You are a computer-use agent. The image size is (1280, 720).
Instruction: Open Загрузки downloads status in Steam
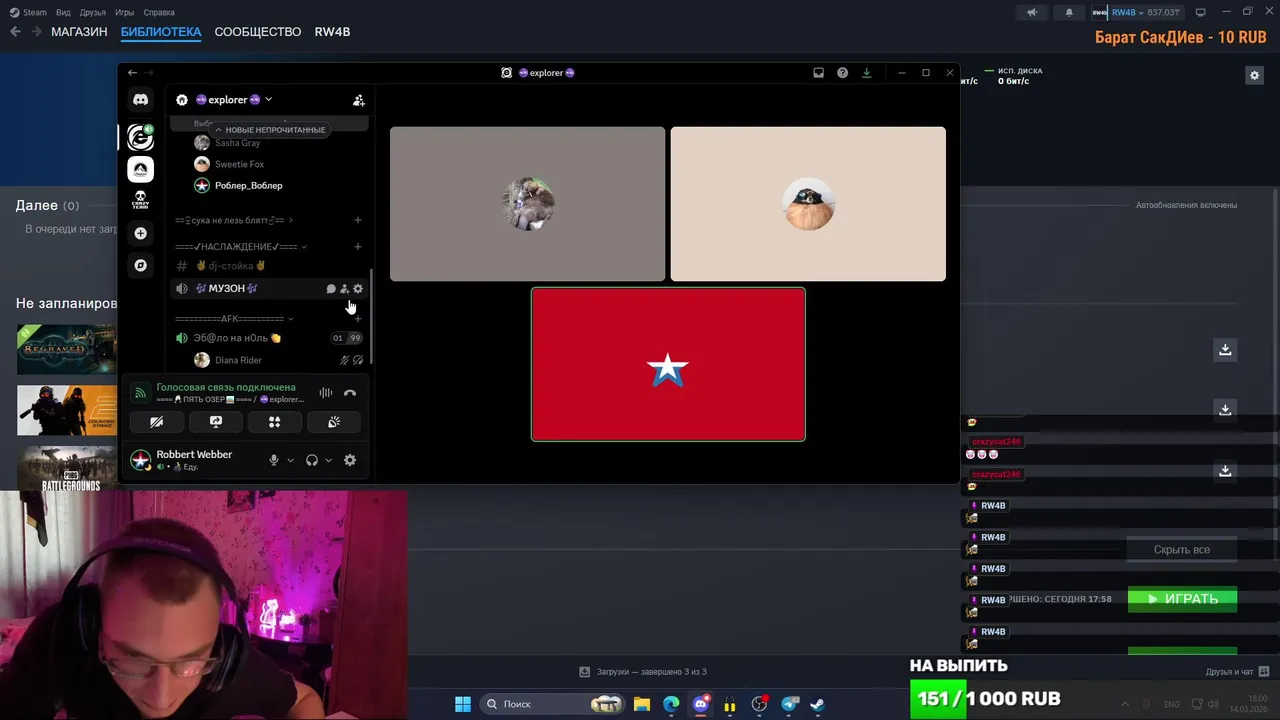pyautogui.click(x=643, y=671)
